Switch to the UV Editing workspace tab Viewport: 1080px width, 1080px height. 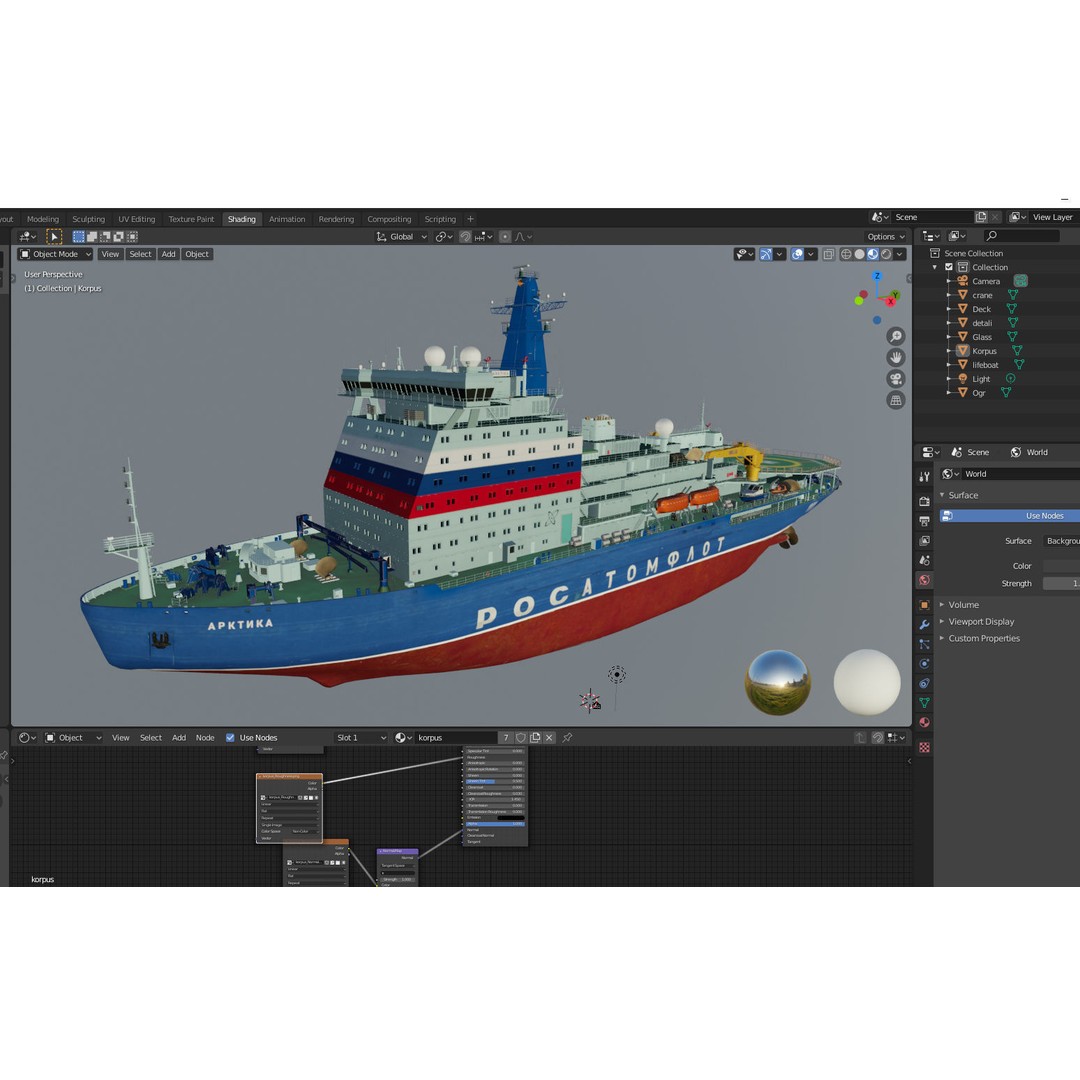point(136,219)
